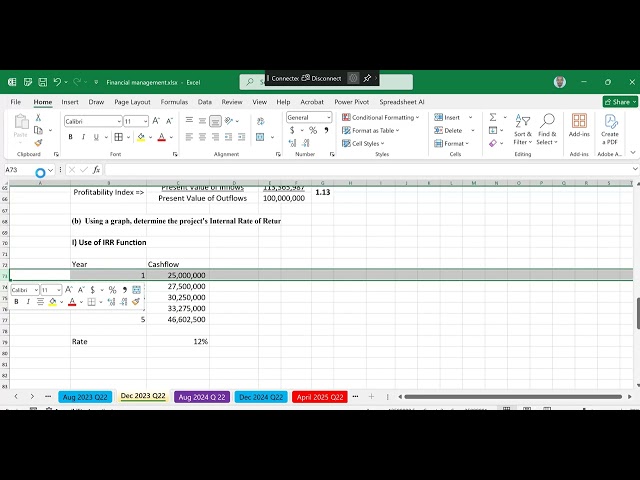Click the ribbon Fill Color bucket
The height and width of the screenshot is (480, 640).
coord(141,137)
